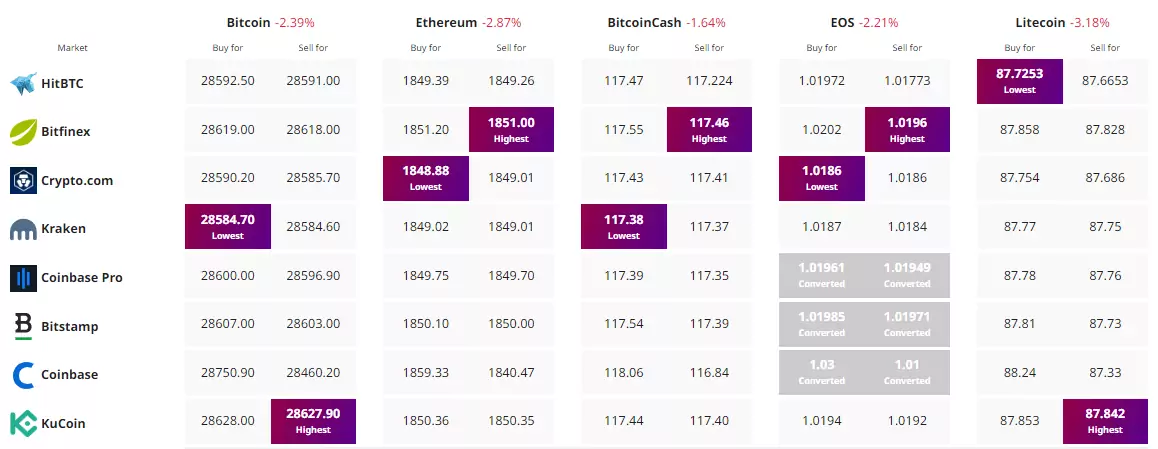Click the Bitstamp market name label
The width and height of the screenshot is (1158, 449).
pos(70,326)
